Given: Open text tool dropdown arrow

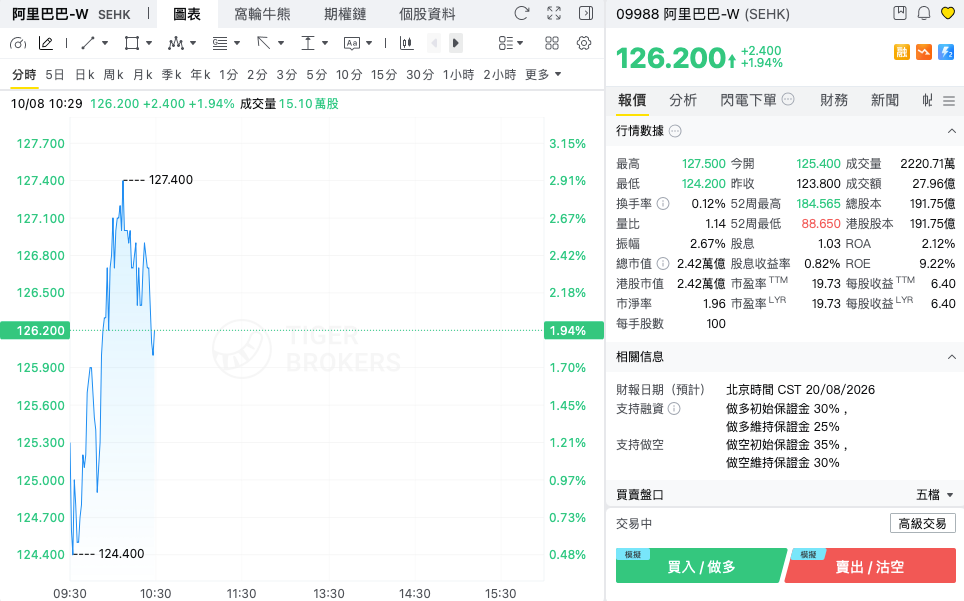Looking at the screenshot, I should [369, 43].
